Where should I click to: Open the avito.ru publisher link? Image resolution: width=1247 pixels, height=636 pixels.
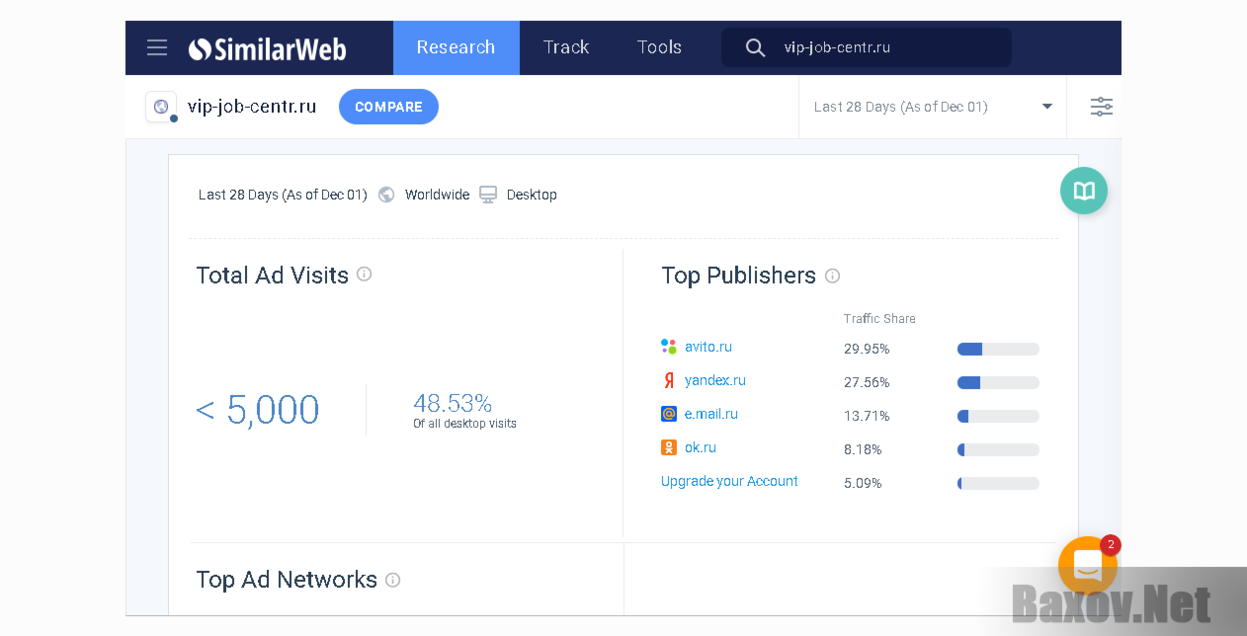pyautogui.click(x=708, y=347)
